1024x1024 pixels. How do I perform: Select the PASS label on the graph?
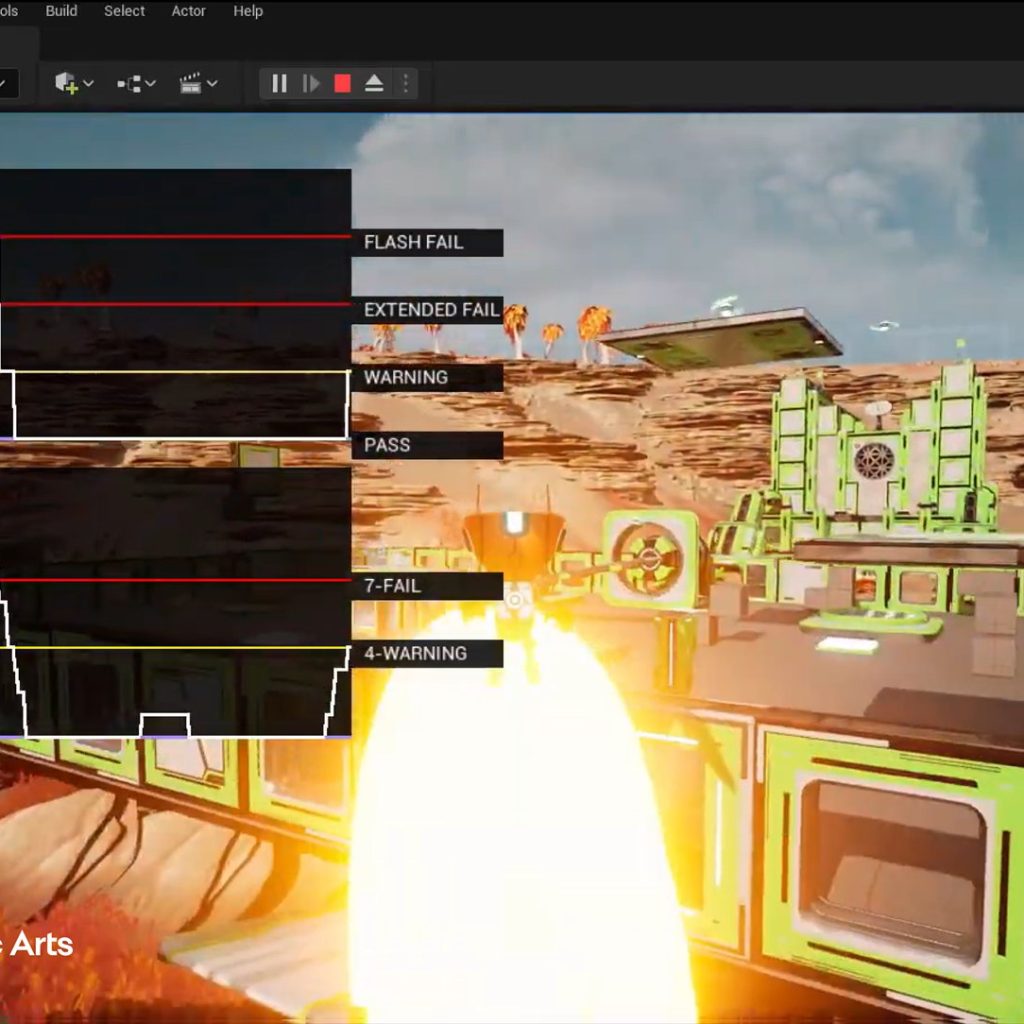[x=387, y=445]
